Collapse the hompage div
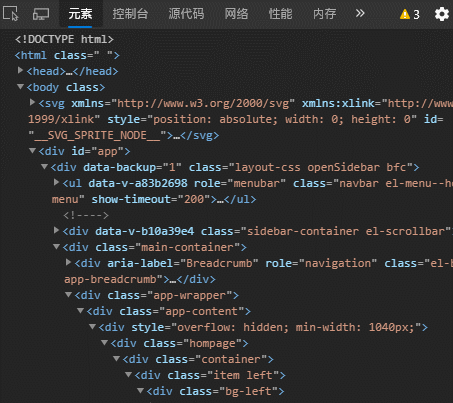The height and width of the screenshot is (403, 453). pos(104,343)
